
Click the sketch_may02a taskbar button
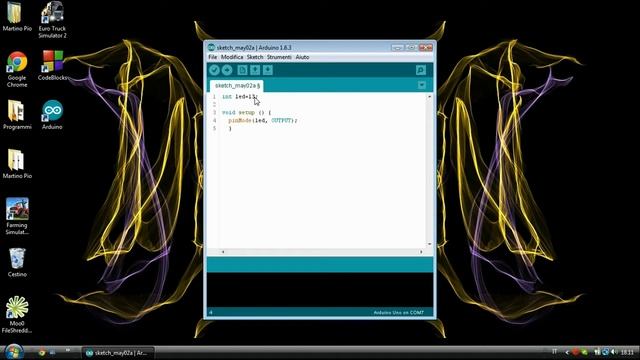tap(118, 353)
